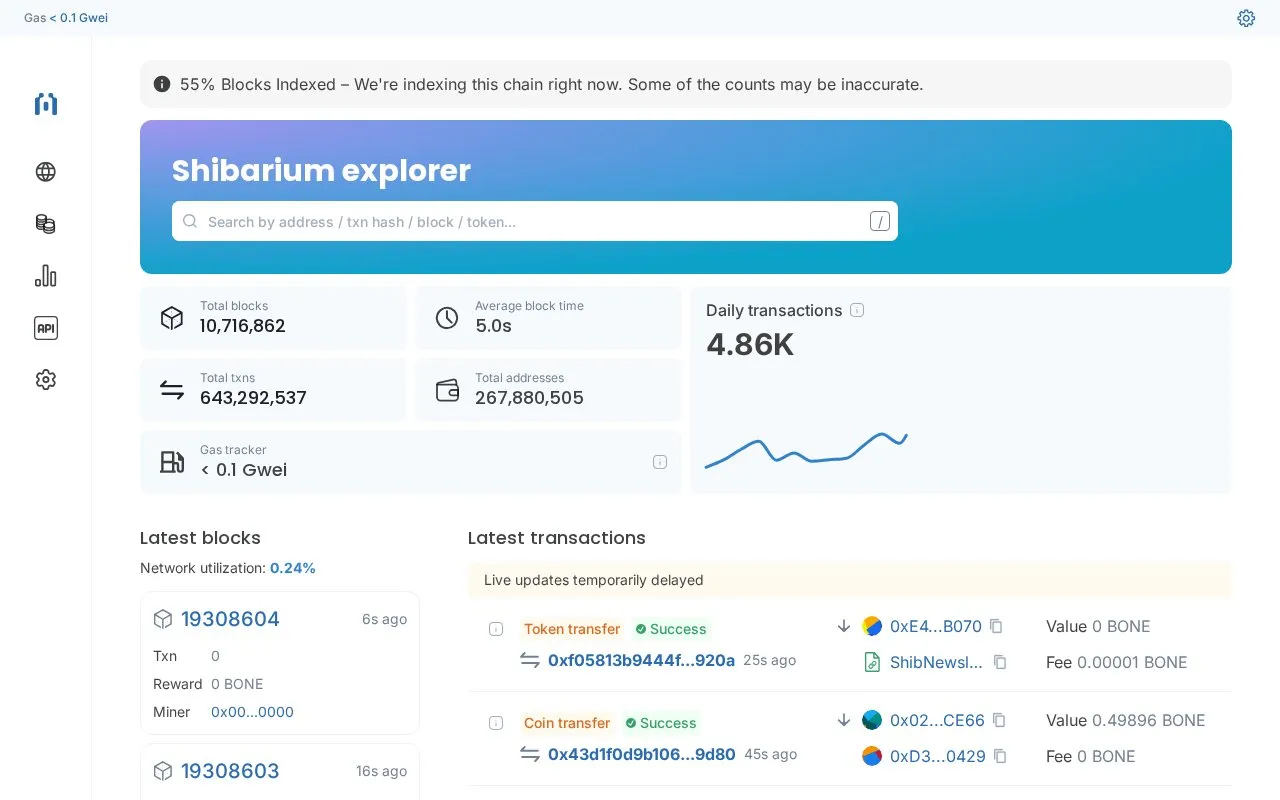Click the Blockscout logo in sidebar
This screenshot has height=800, width=1280.
tap(46, 104)
